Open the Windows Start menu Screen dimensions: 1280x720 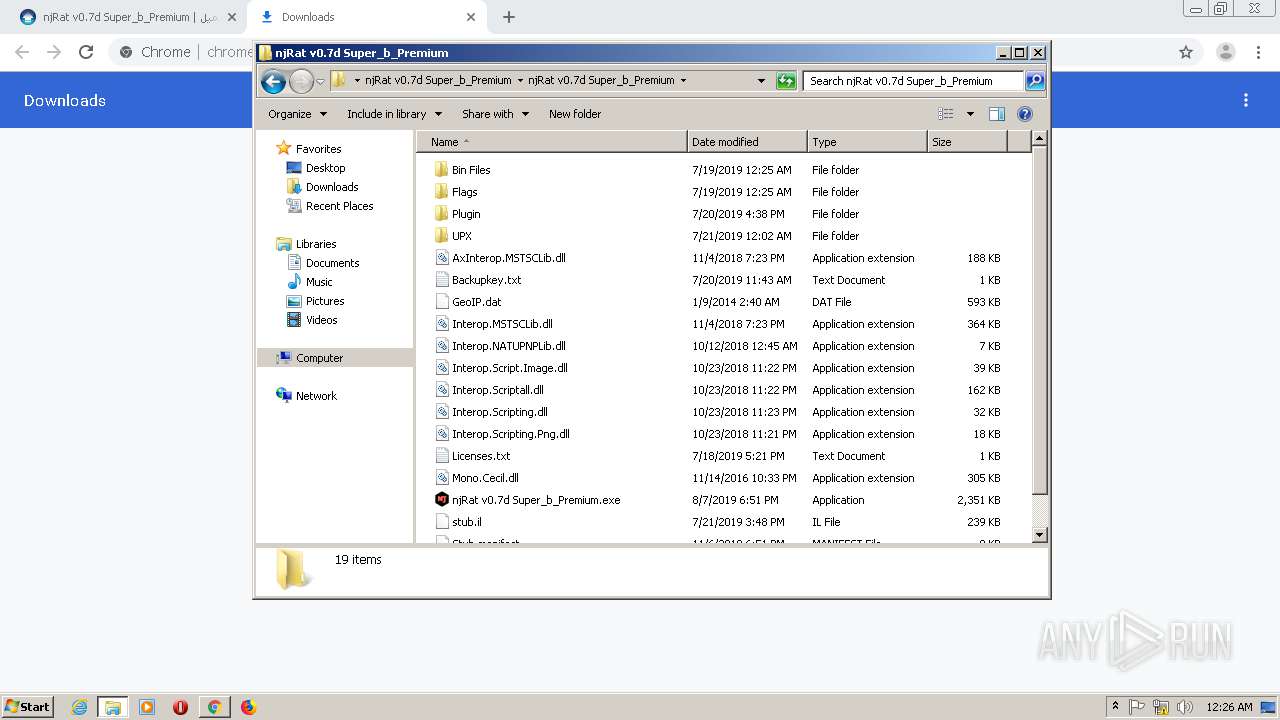coord(28,707)
